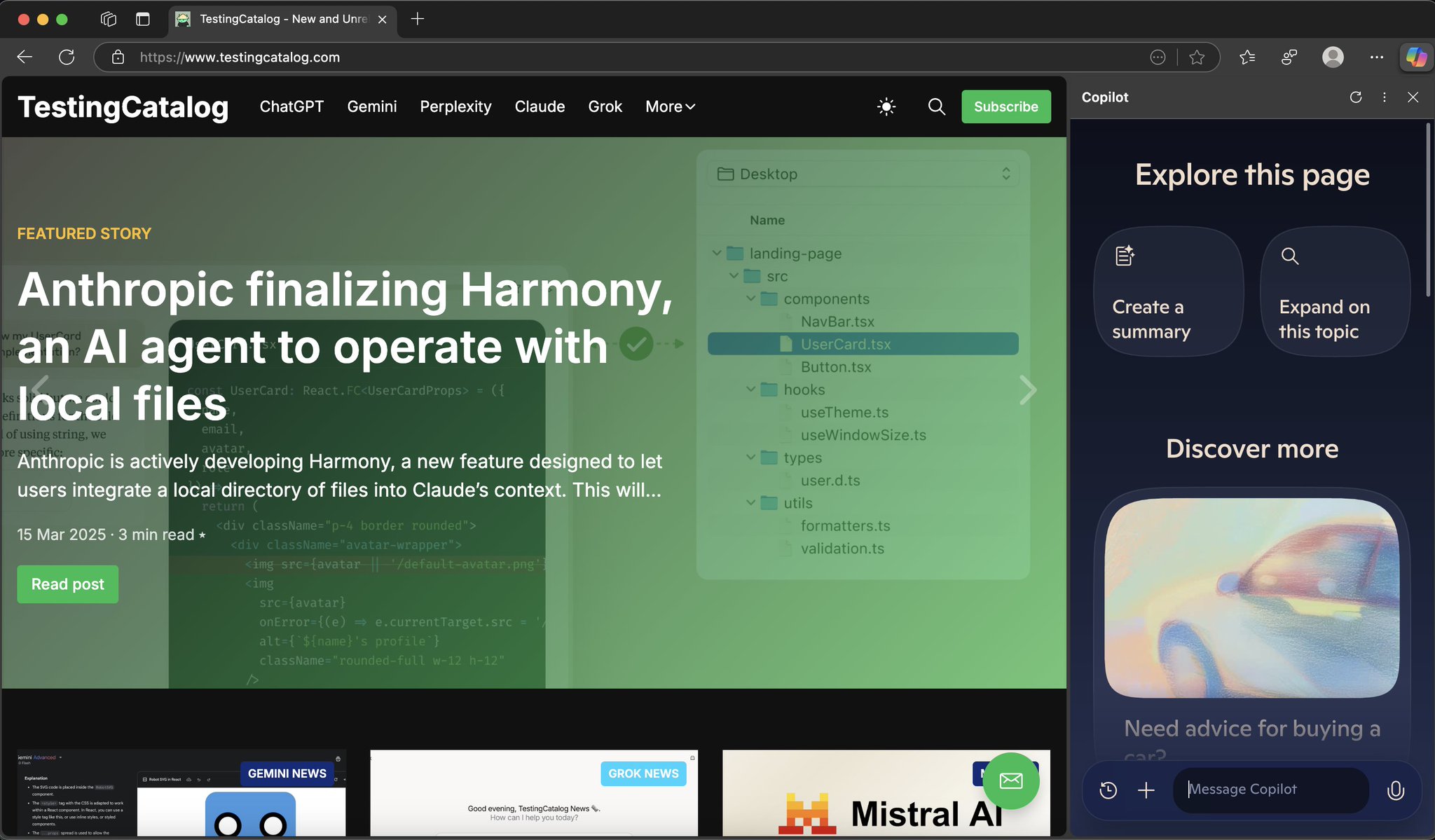Click the Copilot pane scrollbar
This screenshot has width=1435, height=840.
(1428, 210)
